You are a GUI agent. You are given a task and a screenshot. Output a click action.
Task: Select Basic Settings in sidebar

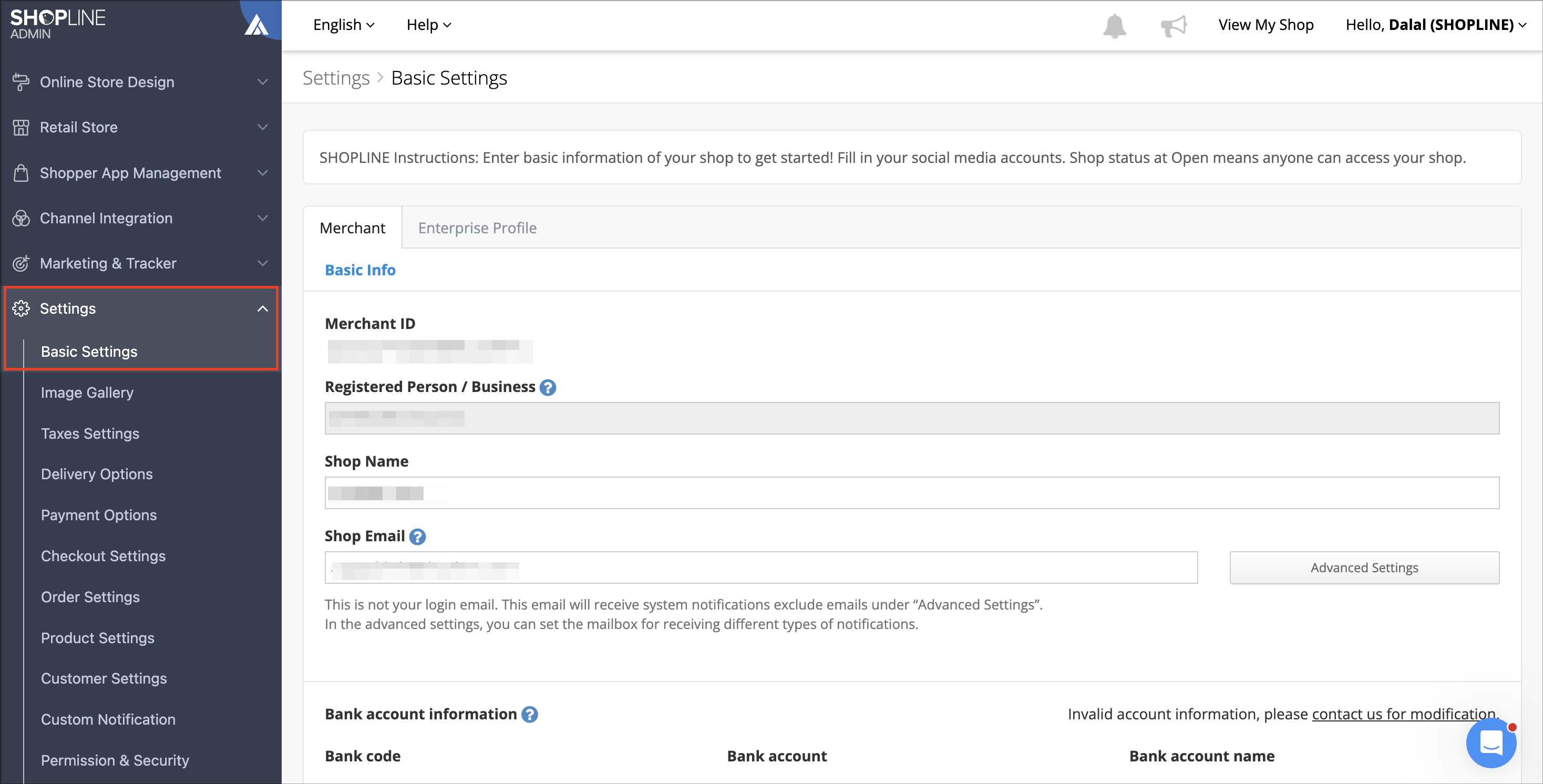click(x=89, y=352)
